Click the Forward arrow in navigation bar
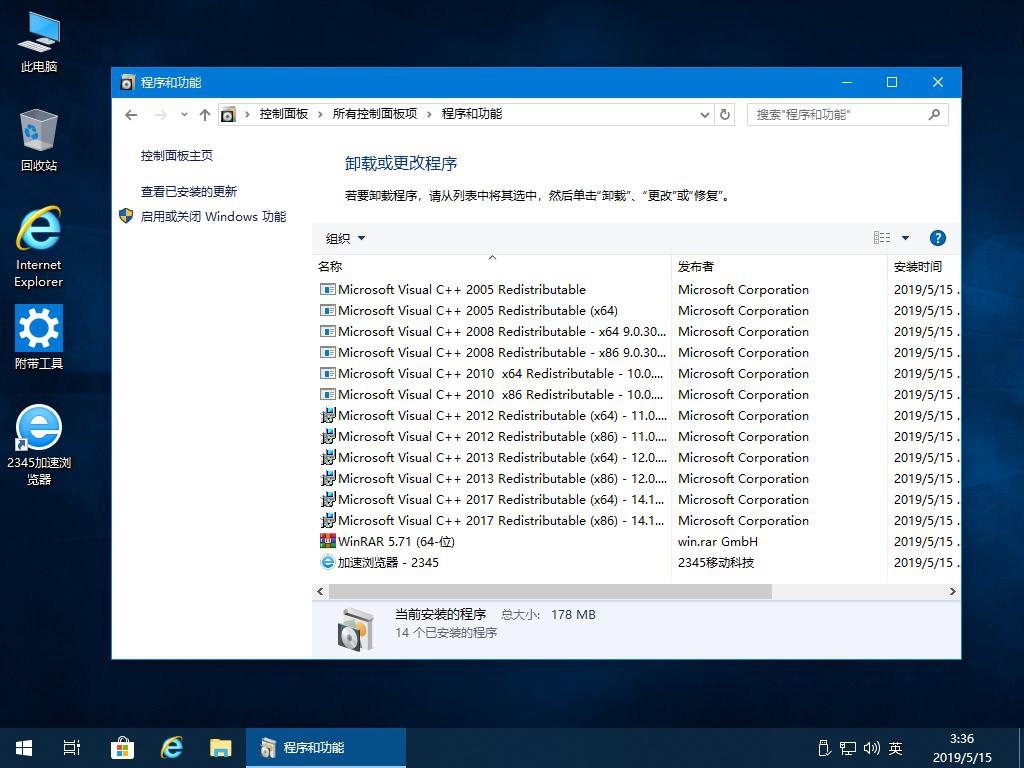The height and width of the screenshot is (768, 1024). click(x=161, y=115)
